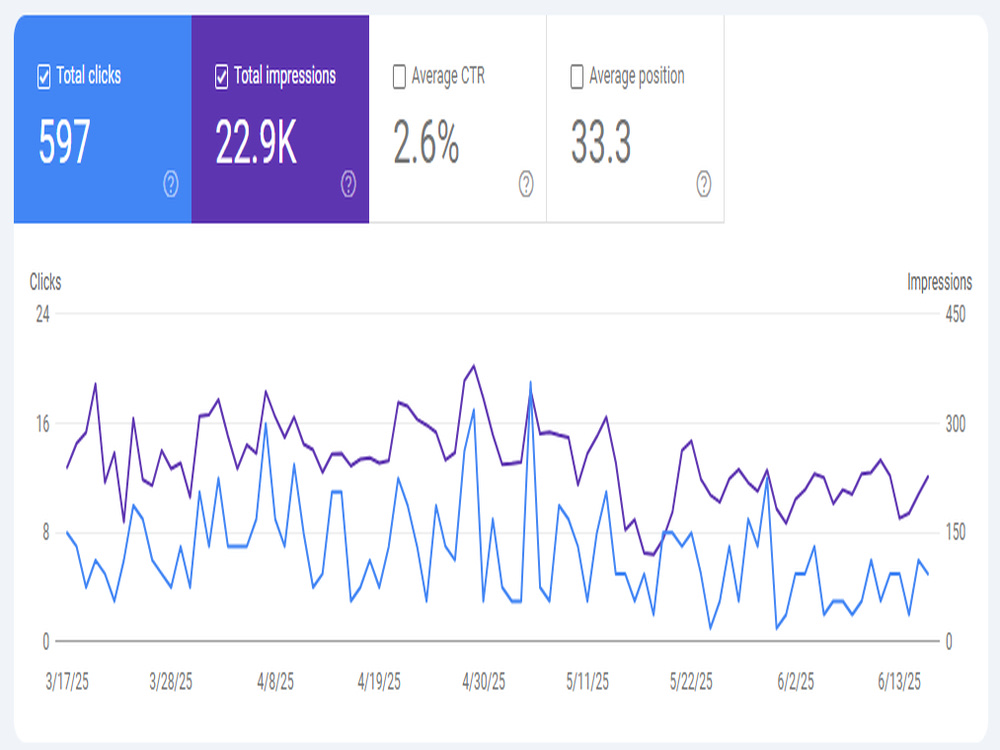Select the Total clicks label
Image resolution: width=1000 pixels, height=750 pixels.
tap(89, 76)
